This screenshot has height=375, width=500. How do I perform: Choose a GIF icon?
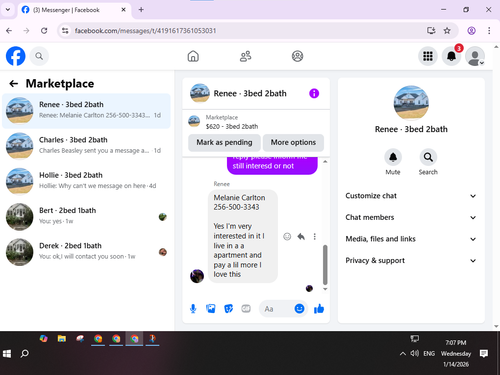pyautogui.click(x=246, y=309)
